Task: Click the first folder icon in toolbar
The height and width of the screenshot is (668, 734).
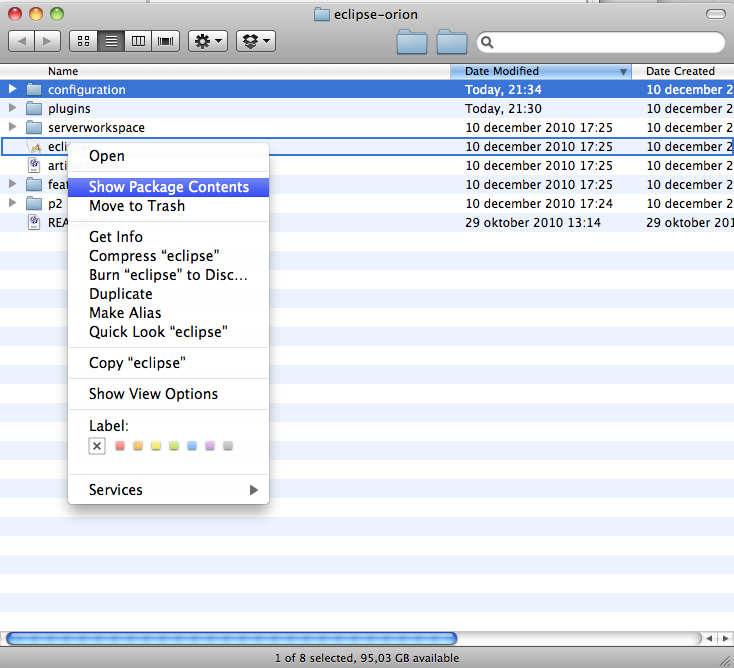Action: pyautogui.click(x=412, y=42)
